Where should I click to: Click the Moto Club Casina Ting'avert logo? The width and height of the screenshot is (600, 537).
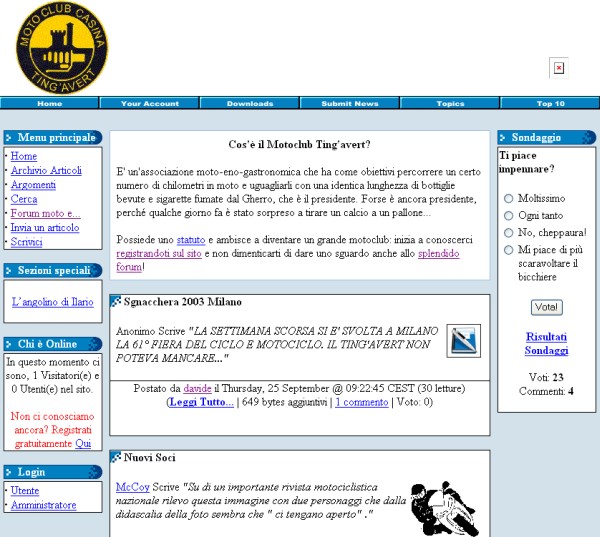pos(61,48)
